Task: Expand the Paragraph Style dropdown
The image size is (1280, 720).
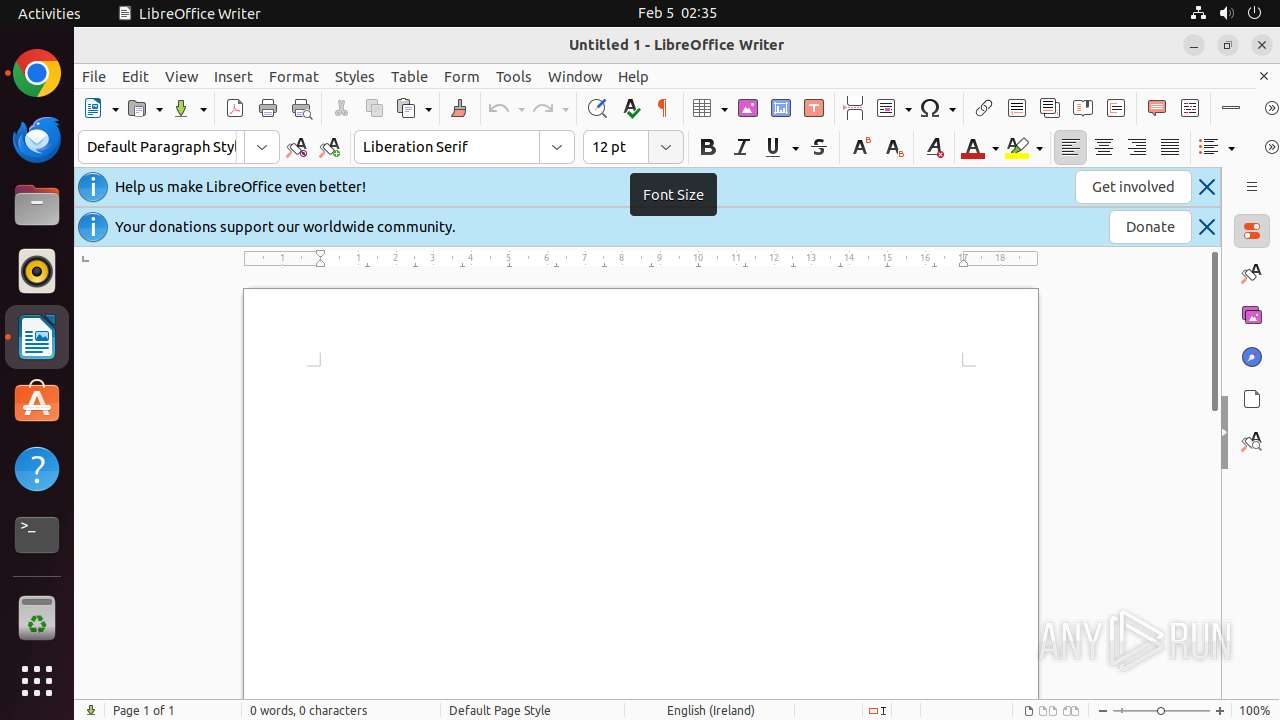Action: pos(262,147)
